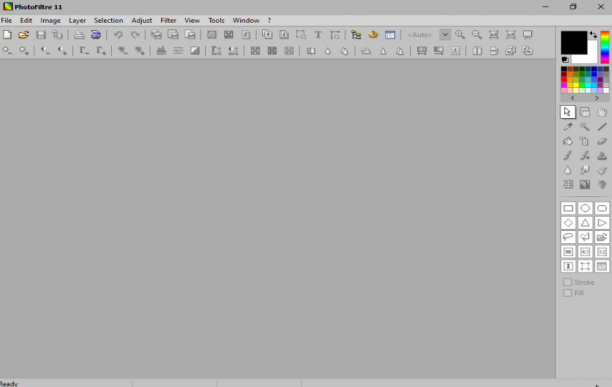Open the Selection menu
Screen dimensions: 612x387
pyautogui.click(x=109, y=20)
